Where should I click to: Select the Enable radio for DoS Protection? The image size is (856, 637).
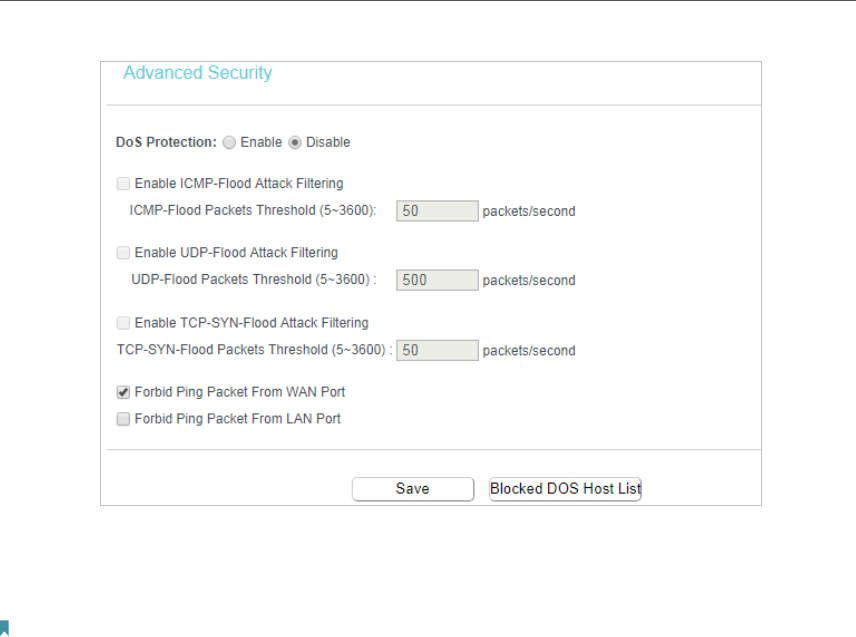pyautogui.click(x=229, y=142)
